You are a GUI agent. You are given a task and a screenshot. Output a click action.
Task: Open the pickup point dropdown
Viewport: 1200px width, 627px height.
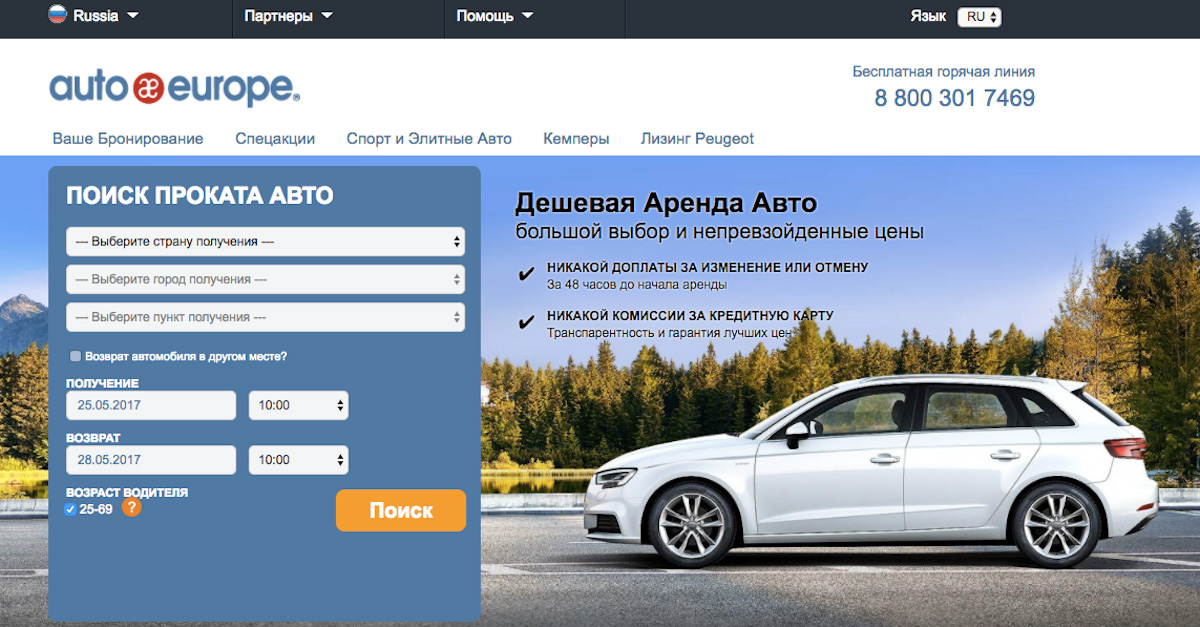pyautogui.click(x=265, y=317)
